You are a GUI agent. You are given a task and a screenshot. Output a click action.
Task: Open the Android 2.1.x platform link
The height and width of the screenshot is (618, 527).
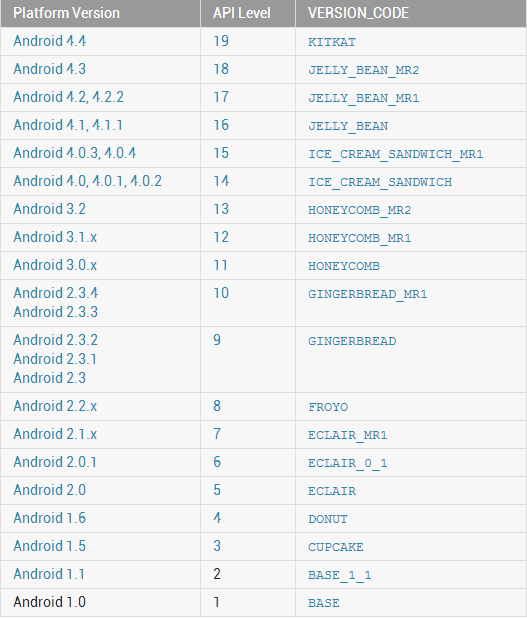(55, 434)
